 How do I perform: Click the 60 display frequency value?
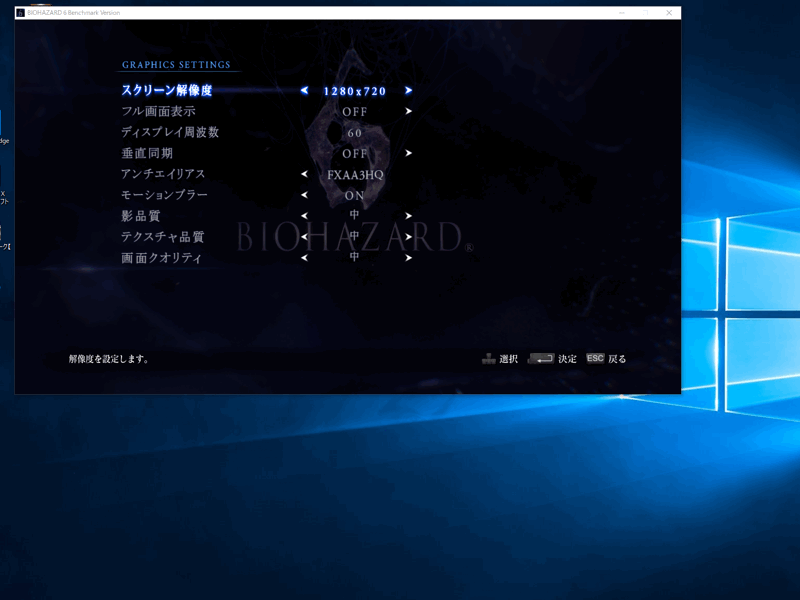coord(355,133)
